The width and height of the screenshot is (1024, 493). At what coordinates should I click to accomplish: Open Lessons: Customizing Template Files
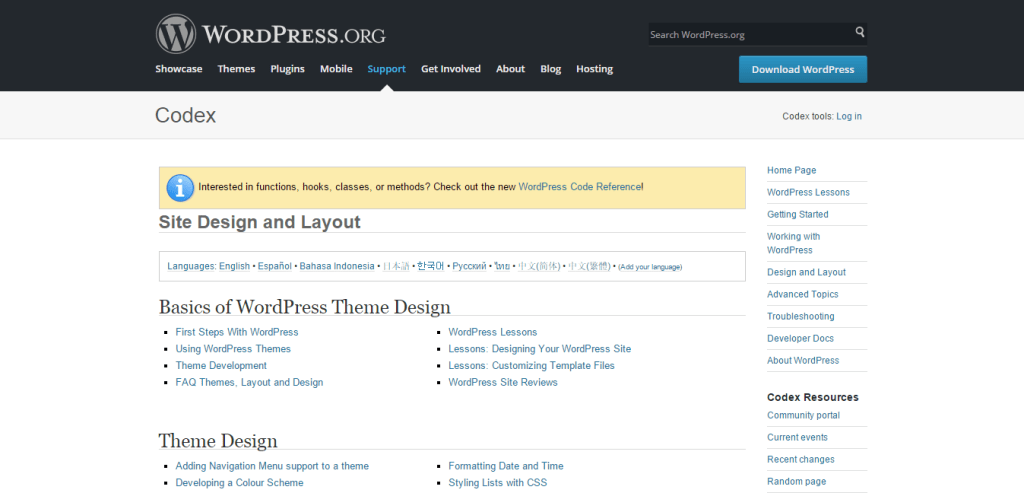click(532, 366)
